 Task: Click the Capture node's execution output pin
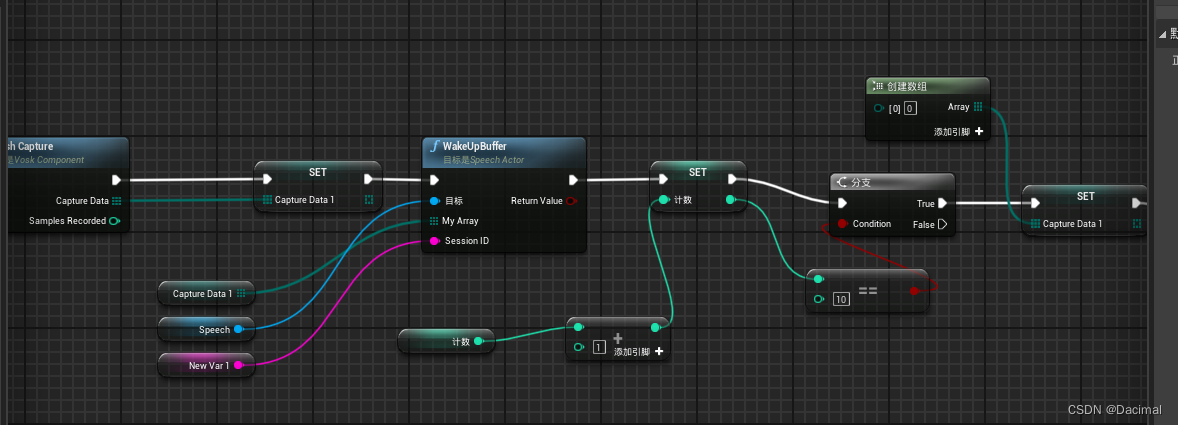point(116,180)
